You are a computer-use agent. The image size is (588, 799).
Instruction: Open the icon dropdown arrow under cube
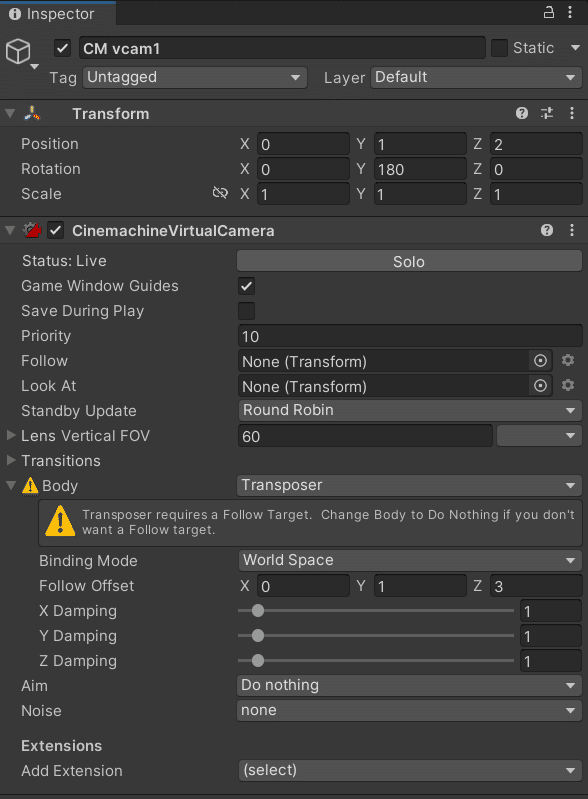click(x=34, y=67)
